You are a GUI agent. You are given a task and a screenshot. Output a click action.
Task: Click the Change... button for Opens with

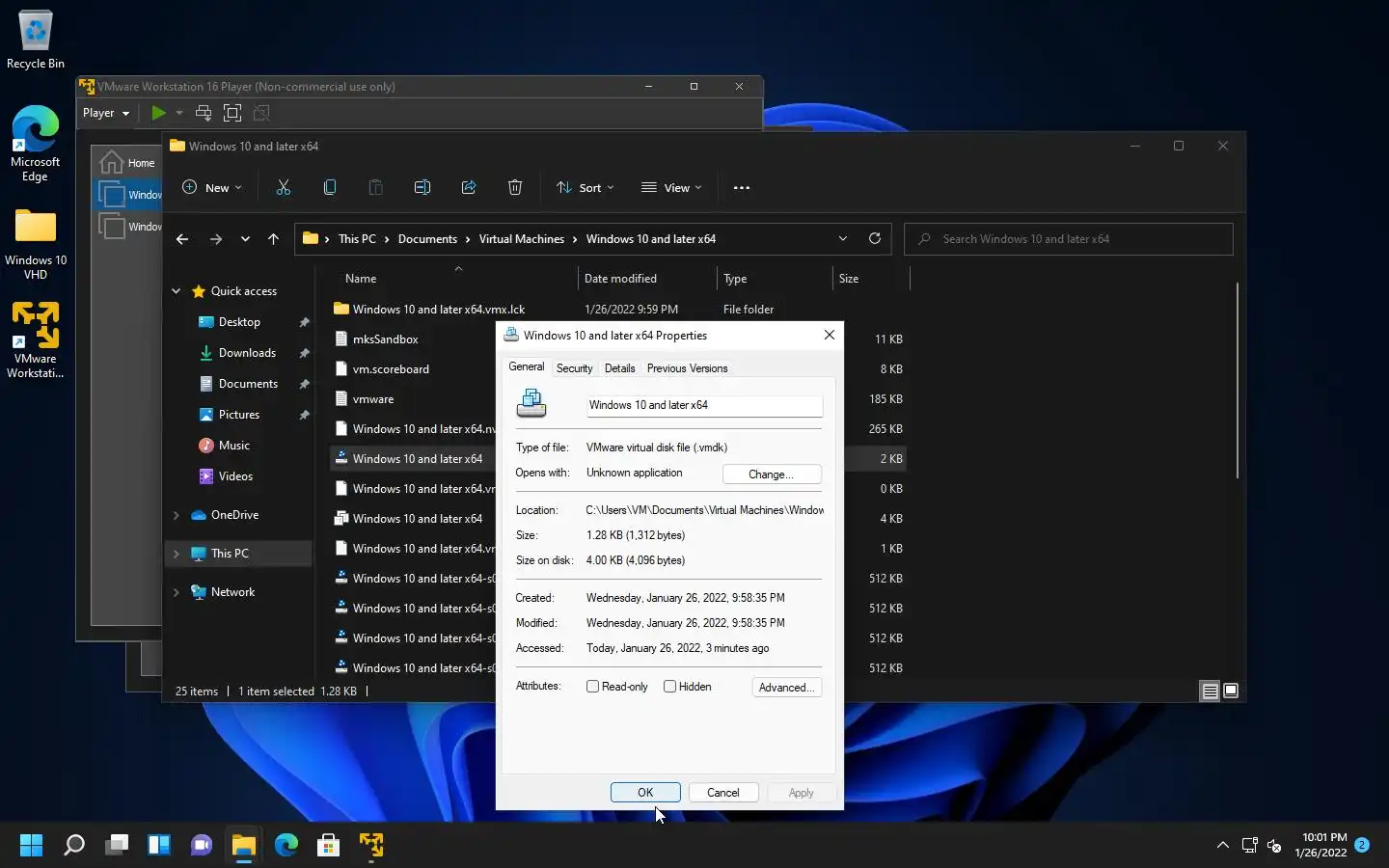pyautogui.click(x=772, y=475)
